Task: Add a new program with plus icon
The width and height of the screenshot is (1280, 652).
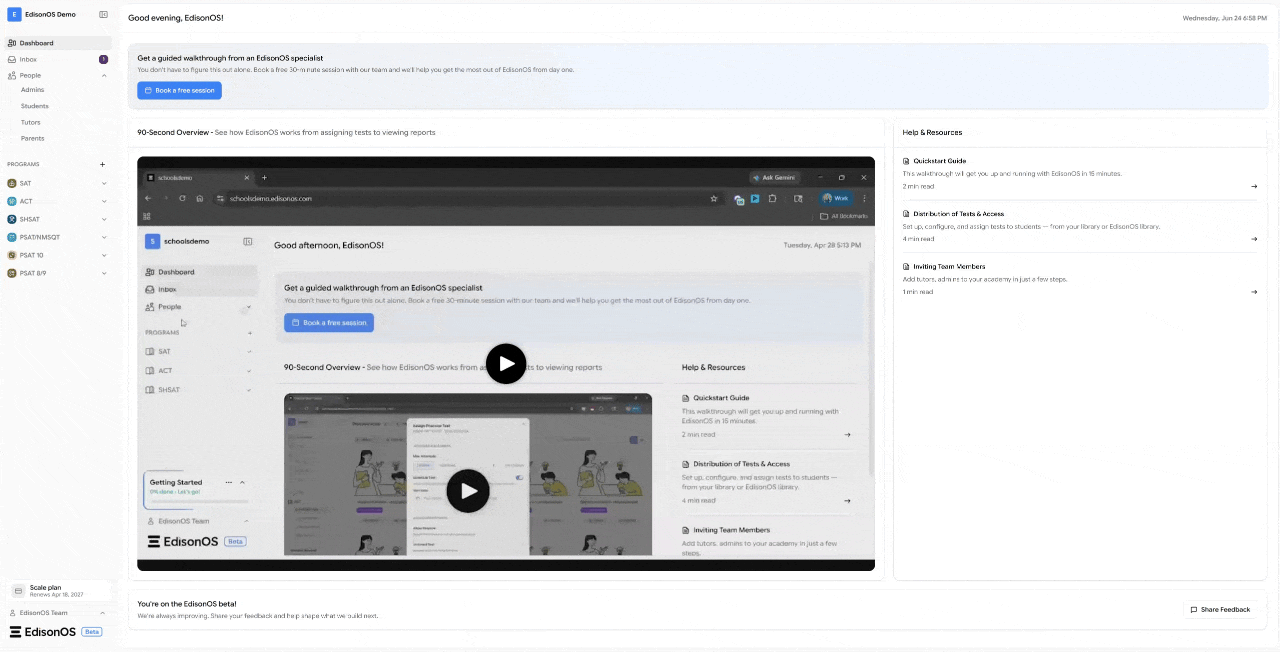Action: point(102,164)
